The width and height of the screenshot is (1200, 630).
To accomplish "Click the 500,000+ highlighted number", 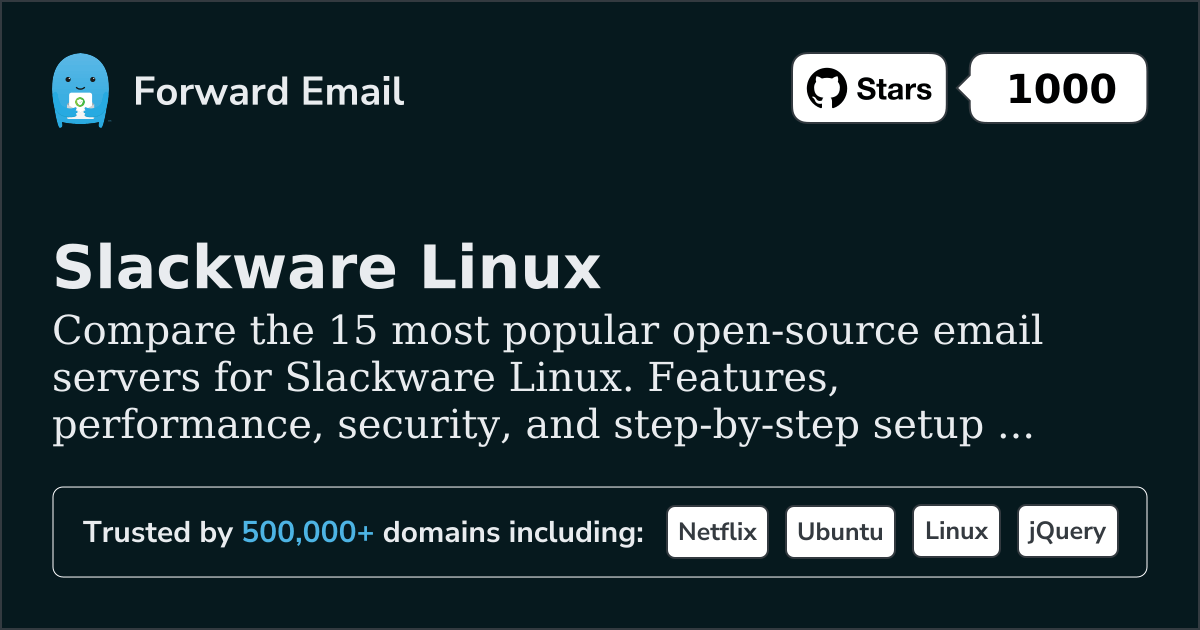I will (x=308, y=533).
